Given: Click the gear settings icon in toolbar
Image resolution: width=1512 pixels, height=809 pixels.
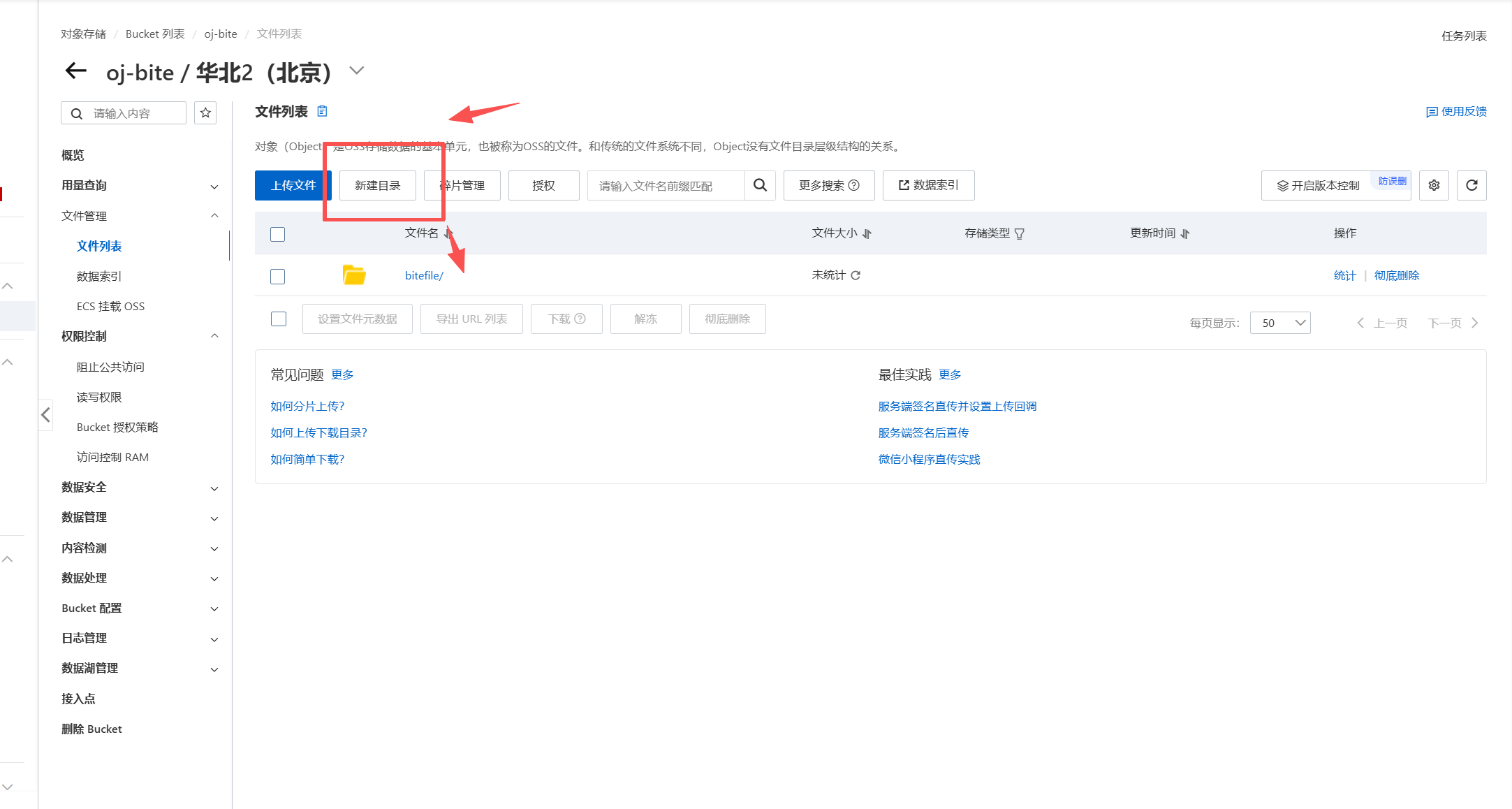Looking at the screenshot, I should pos(1434,185).
